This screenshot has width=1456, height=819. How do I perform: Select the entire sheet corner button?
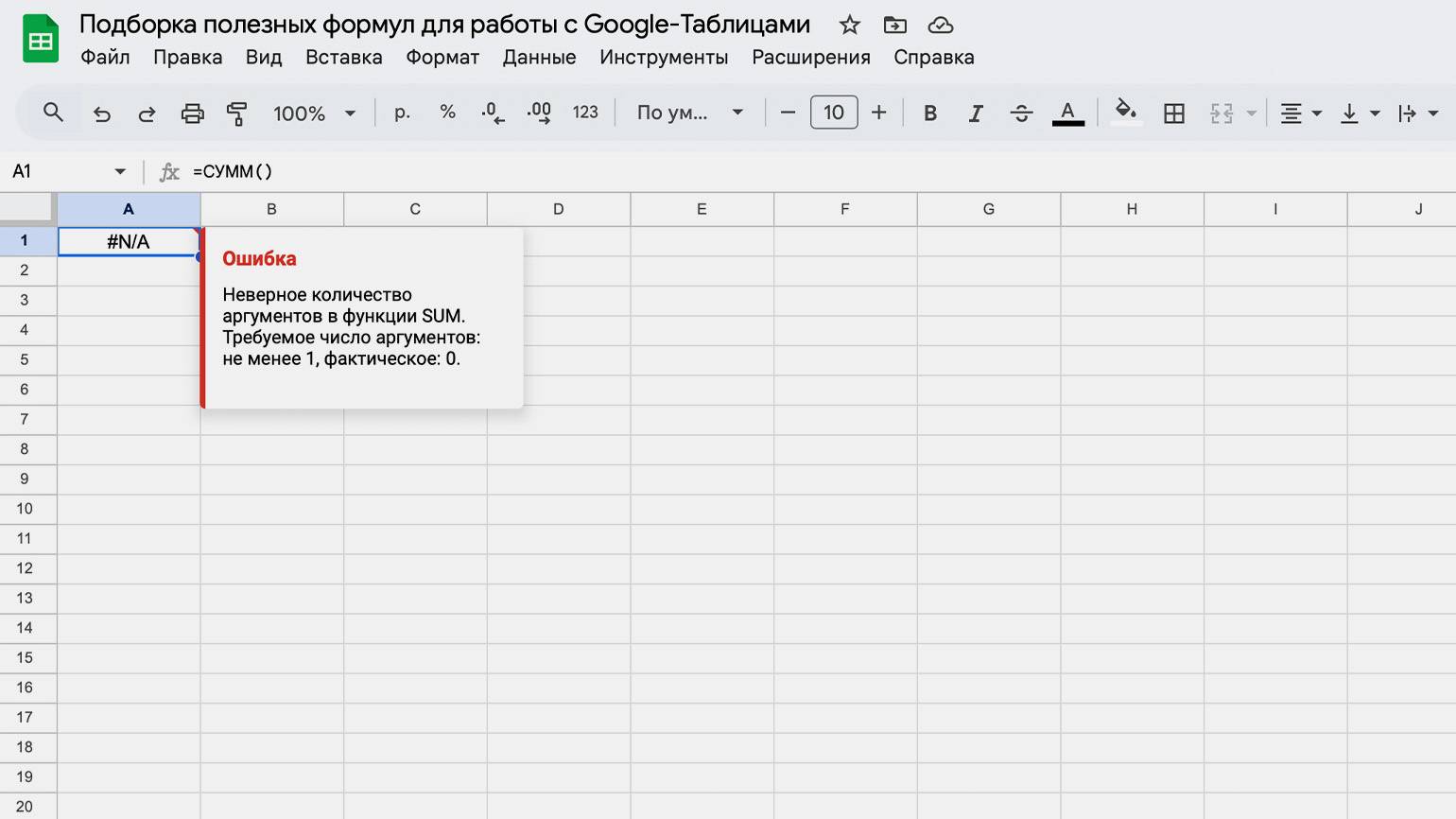[x=28, y=208]
